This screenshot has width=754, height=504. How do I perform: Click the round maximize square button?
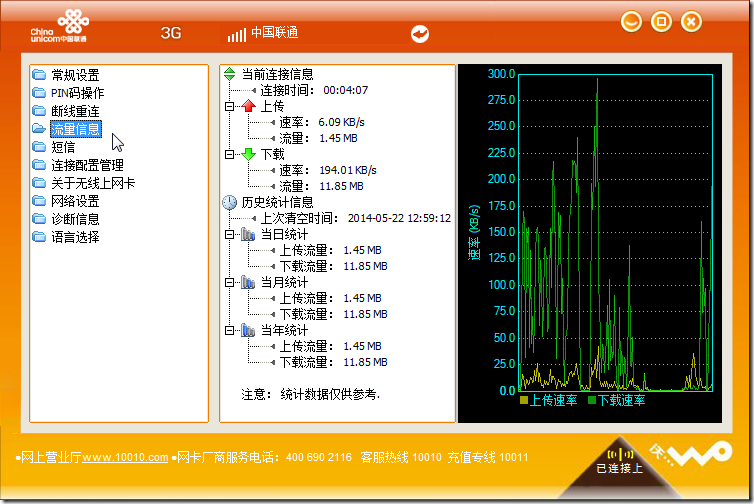[661, 22]
